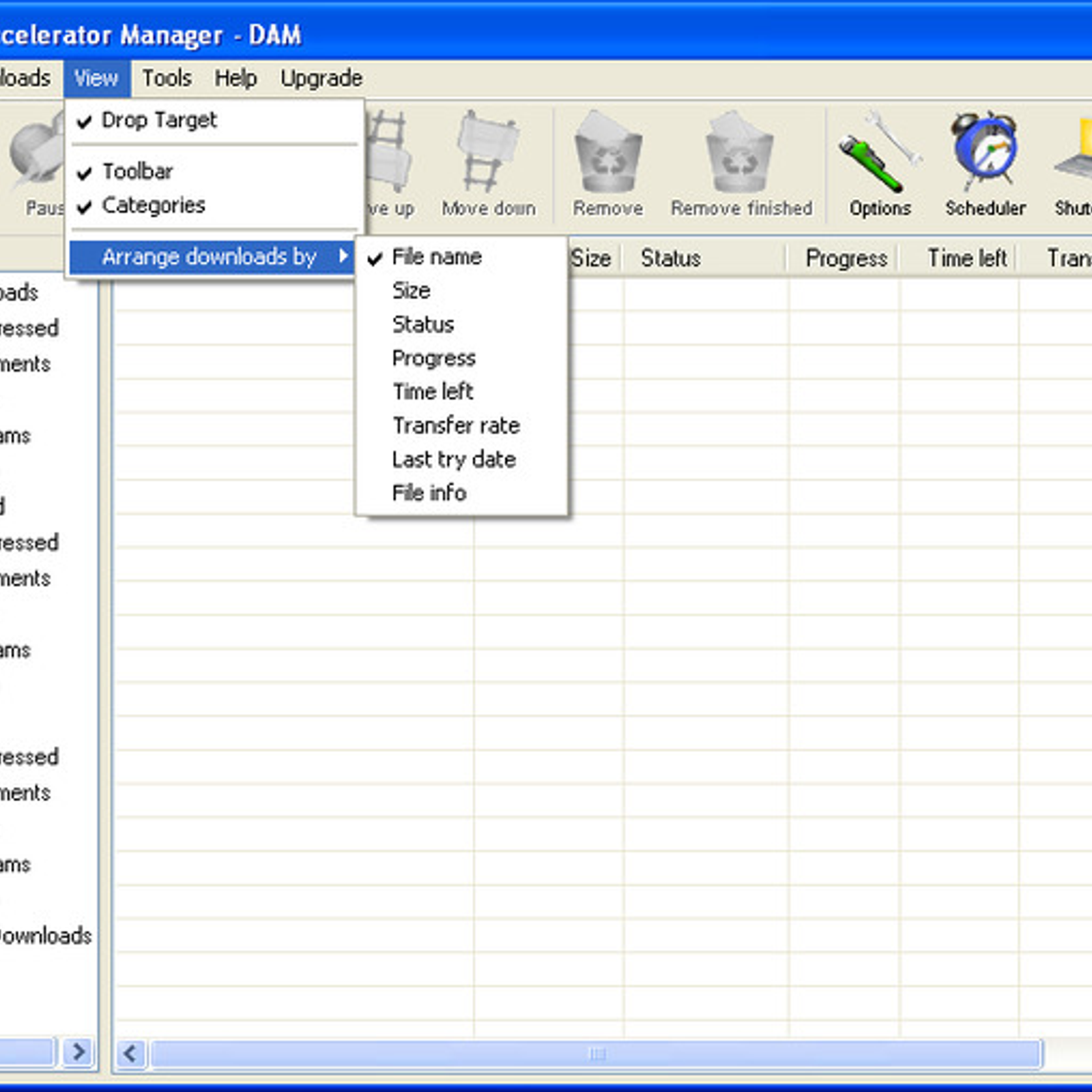Click the horizontal scrollbar thumb of list
The width and height of the screenshot is (1092, 1092).
tap(596, 1054)
